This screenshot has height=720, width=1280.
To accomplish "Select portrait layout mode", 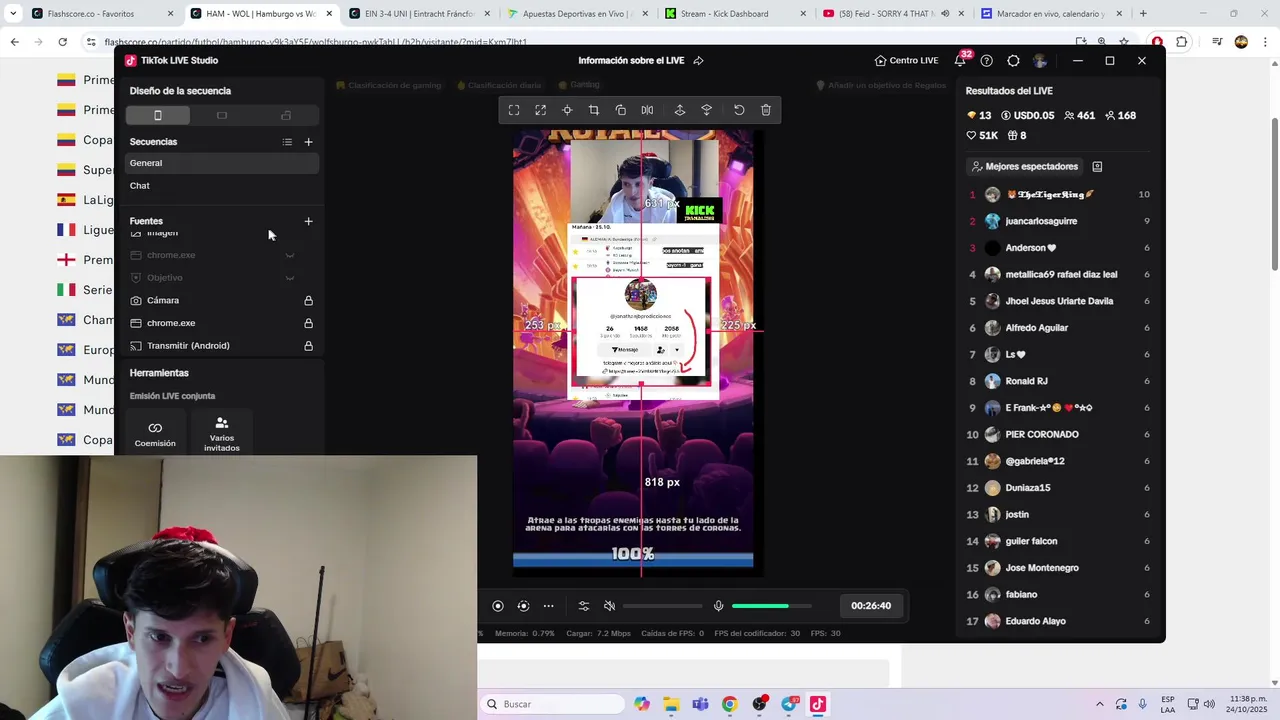I will pyautogui.click(x=158, y=116).
